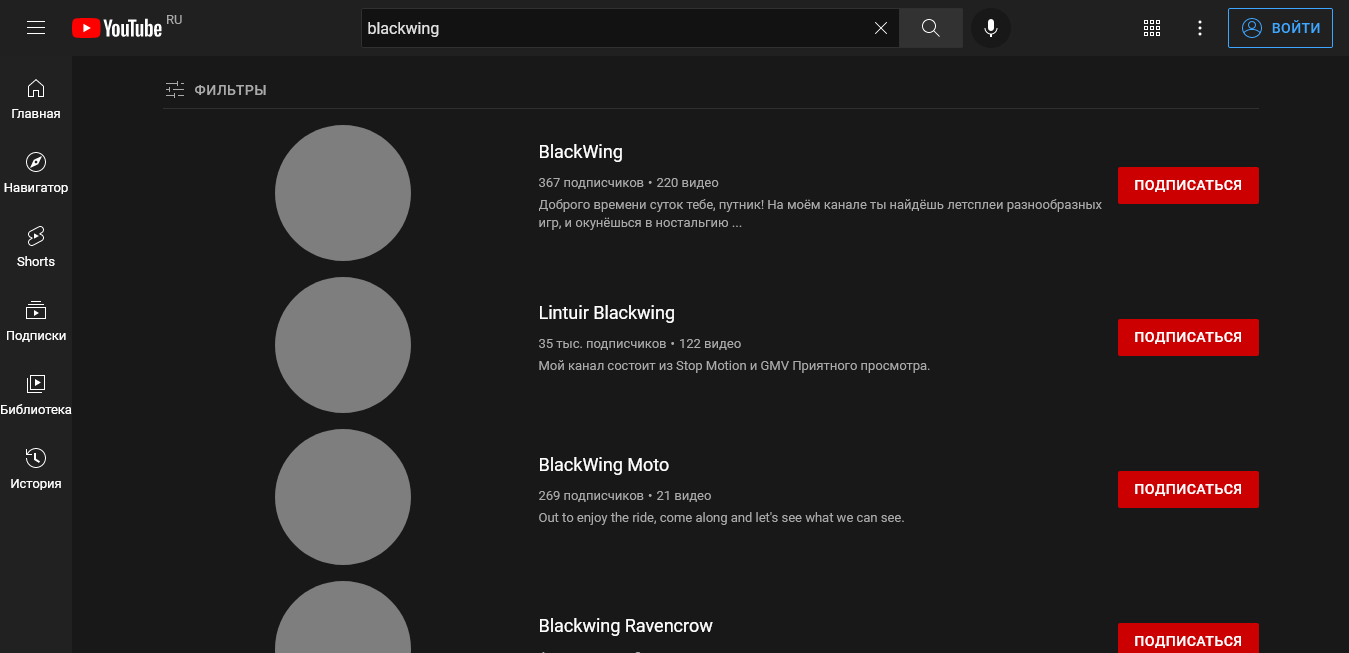The height and width of the screenshot is (653, 1349).
Task: Open BlackWing Moto channel avatar
Action: [x=343, y=497]
